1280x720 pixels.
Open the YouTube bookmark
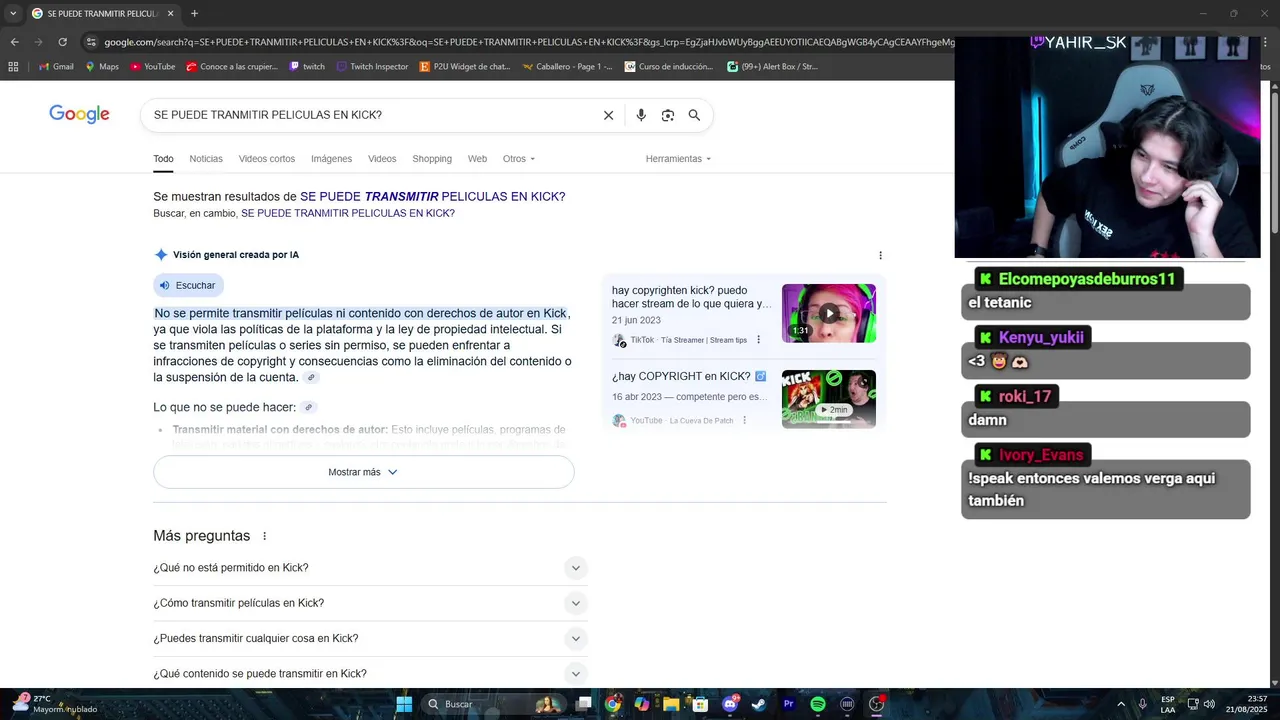point(152,67)
